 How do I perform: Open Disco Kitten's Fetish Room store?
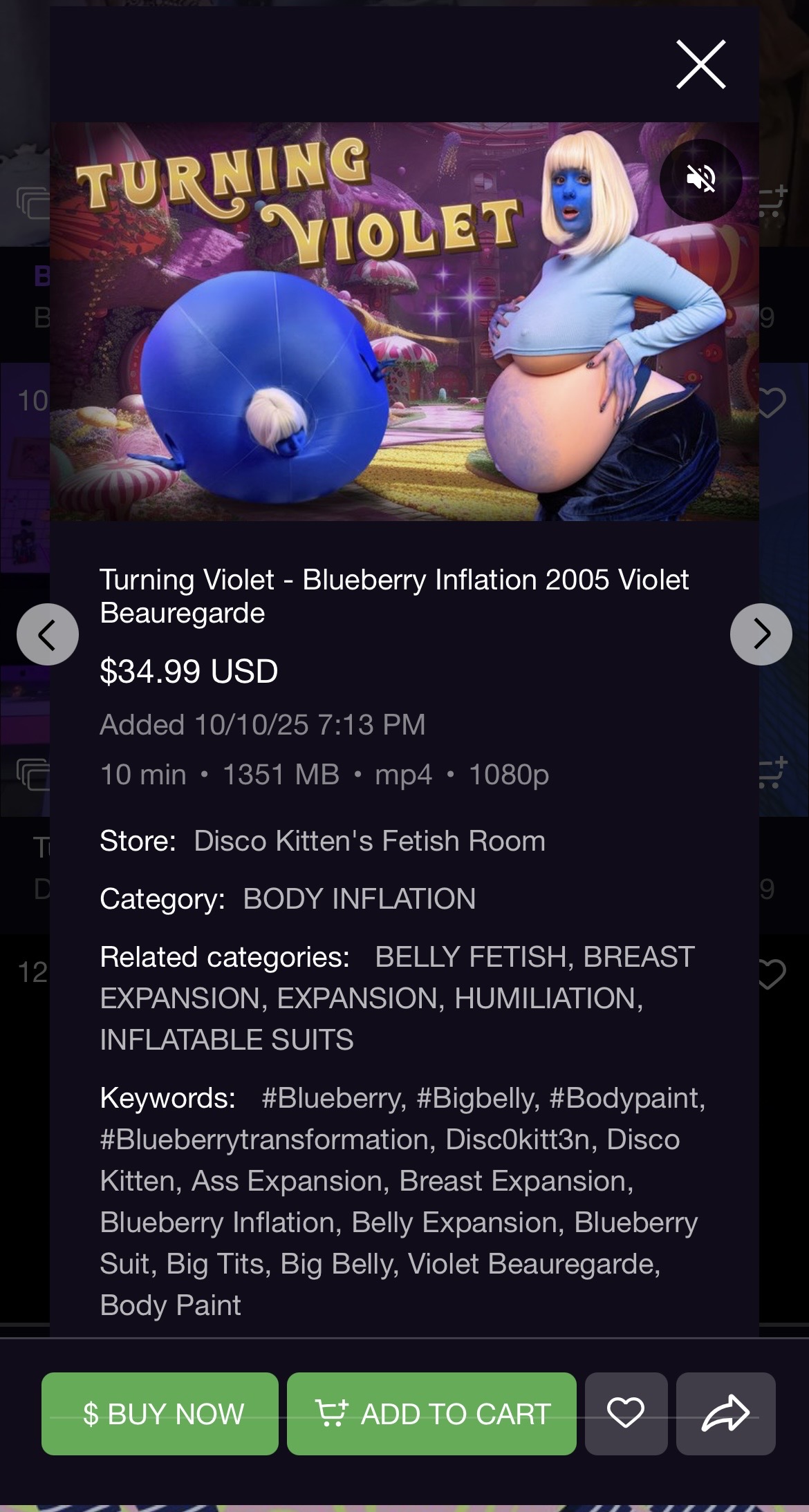click(x=369, y=841)
